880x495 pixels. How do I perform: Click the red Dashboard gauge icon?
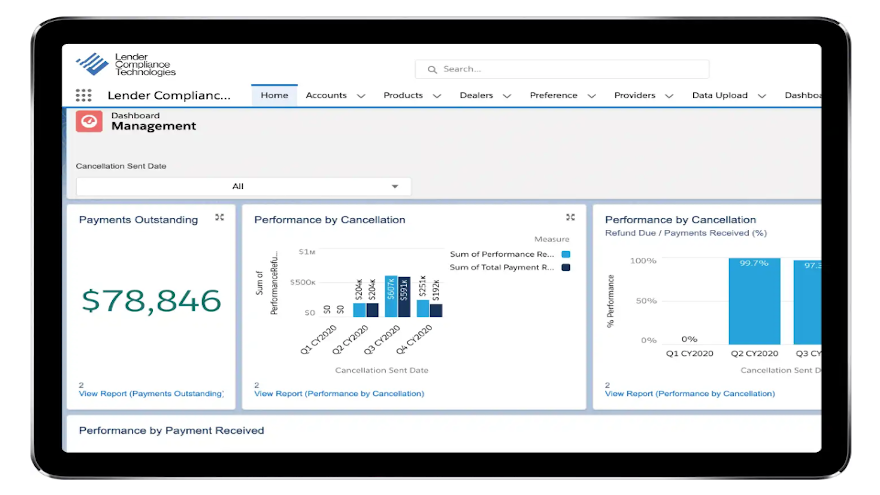point(89,121)
